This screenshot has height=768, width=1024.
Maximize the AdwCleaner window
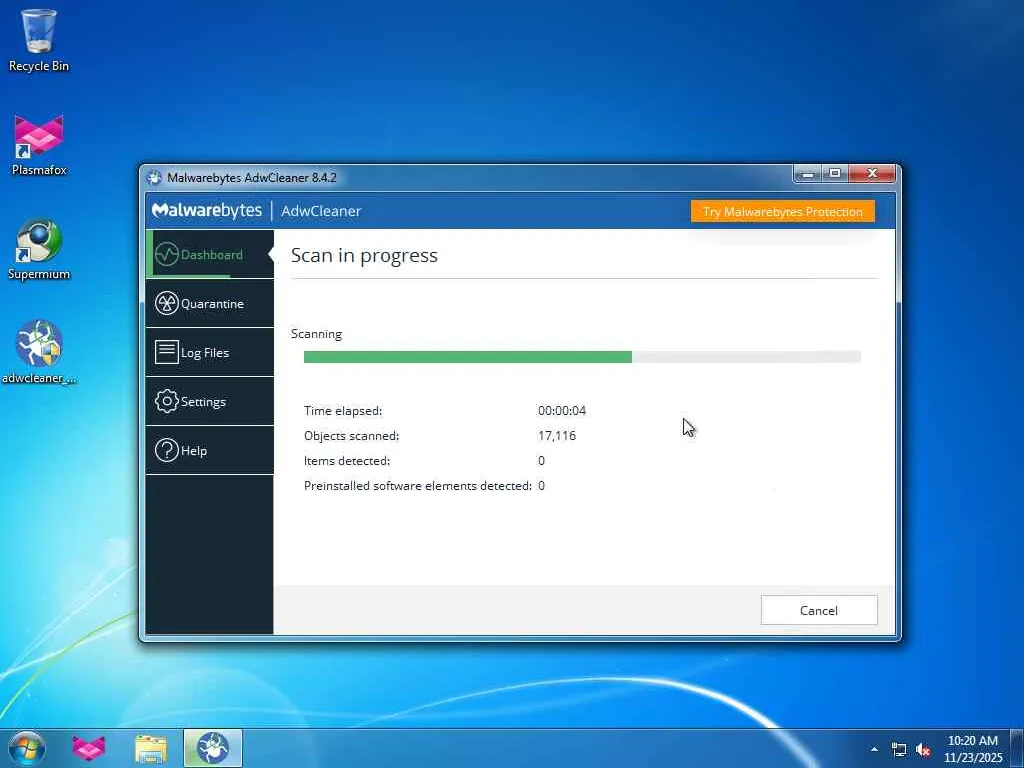click(x=835, y=174)
